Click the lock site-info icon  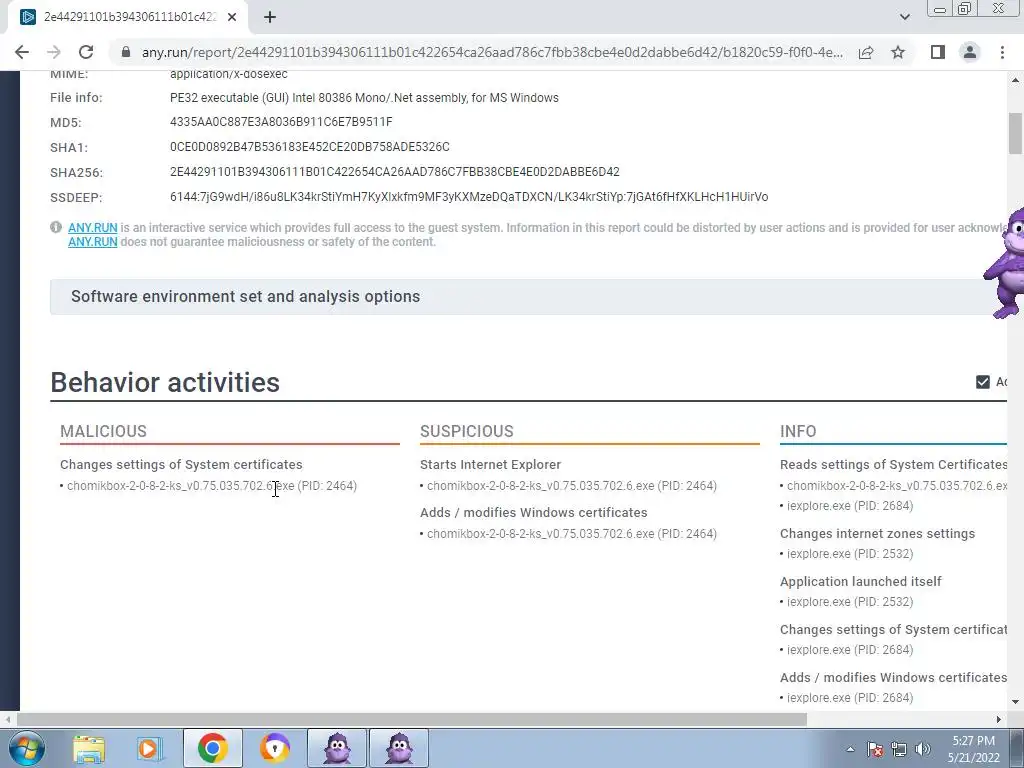click(126, 52)
